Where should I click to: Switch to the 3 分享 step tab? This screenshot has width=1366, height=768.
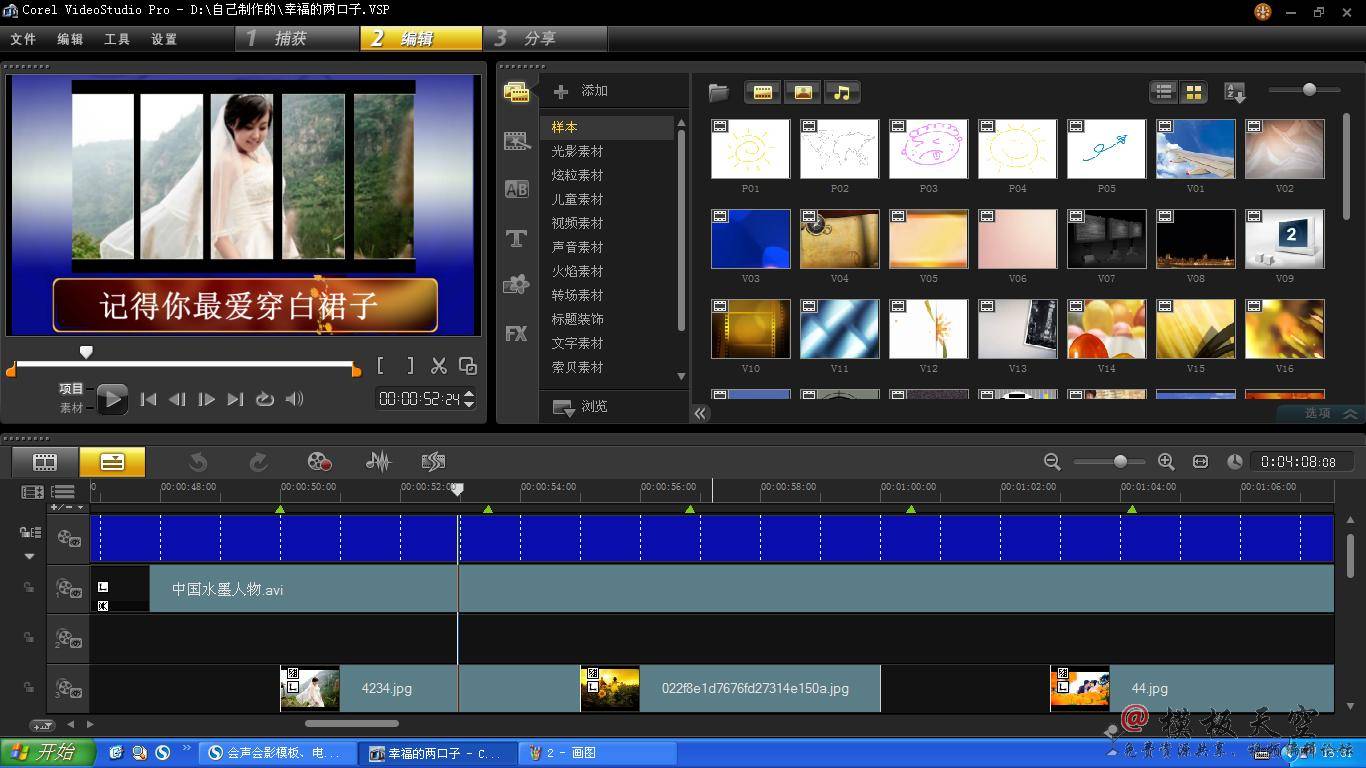(x=545, y=38)
